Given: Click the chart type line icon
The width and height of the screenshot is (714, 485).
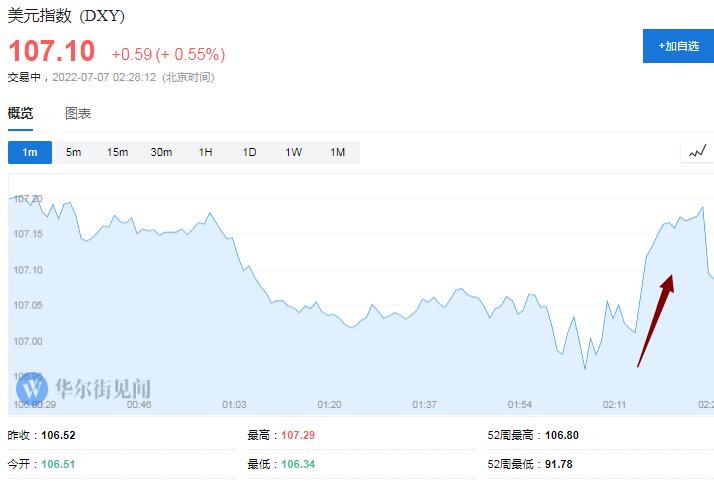Looking at the screenshot, I should 697,152.
